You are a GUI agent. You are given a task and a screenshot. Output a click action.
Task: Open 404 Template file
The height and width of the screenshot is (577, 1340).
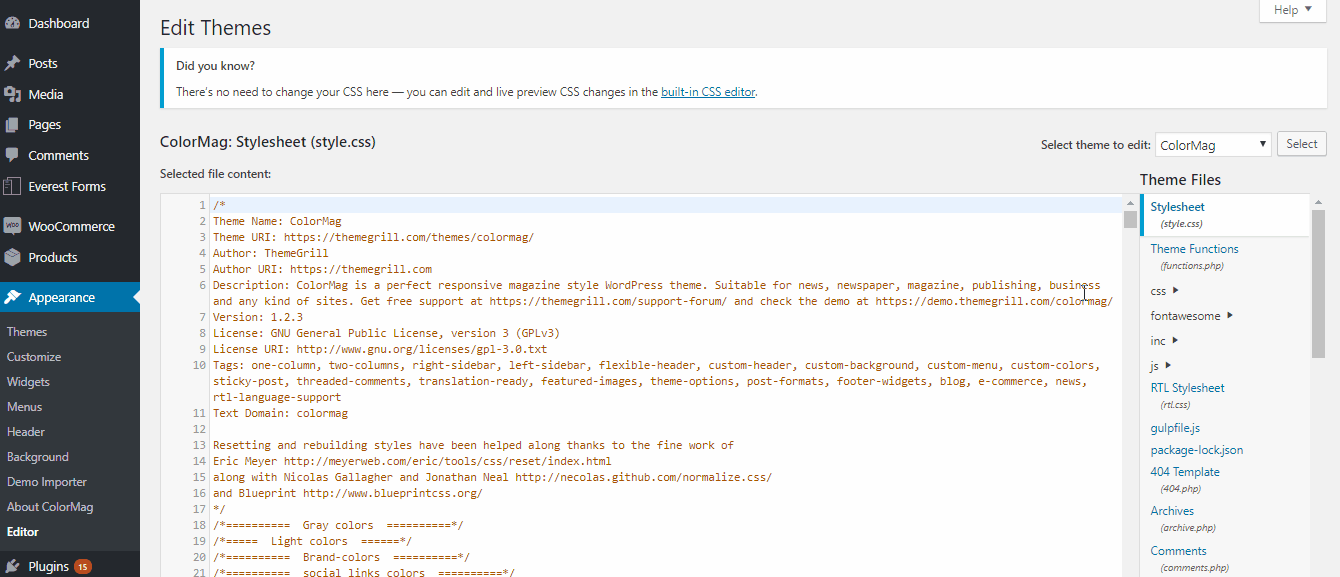(x=1185, y=472)
